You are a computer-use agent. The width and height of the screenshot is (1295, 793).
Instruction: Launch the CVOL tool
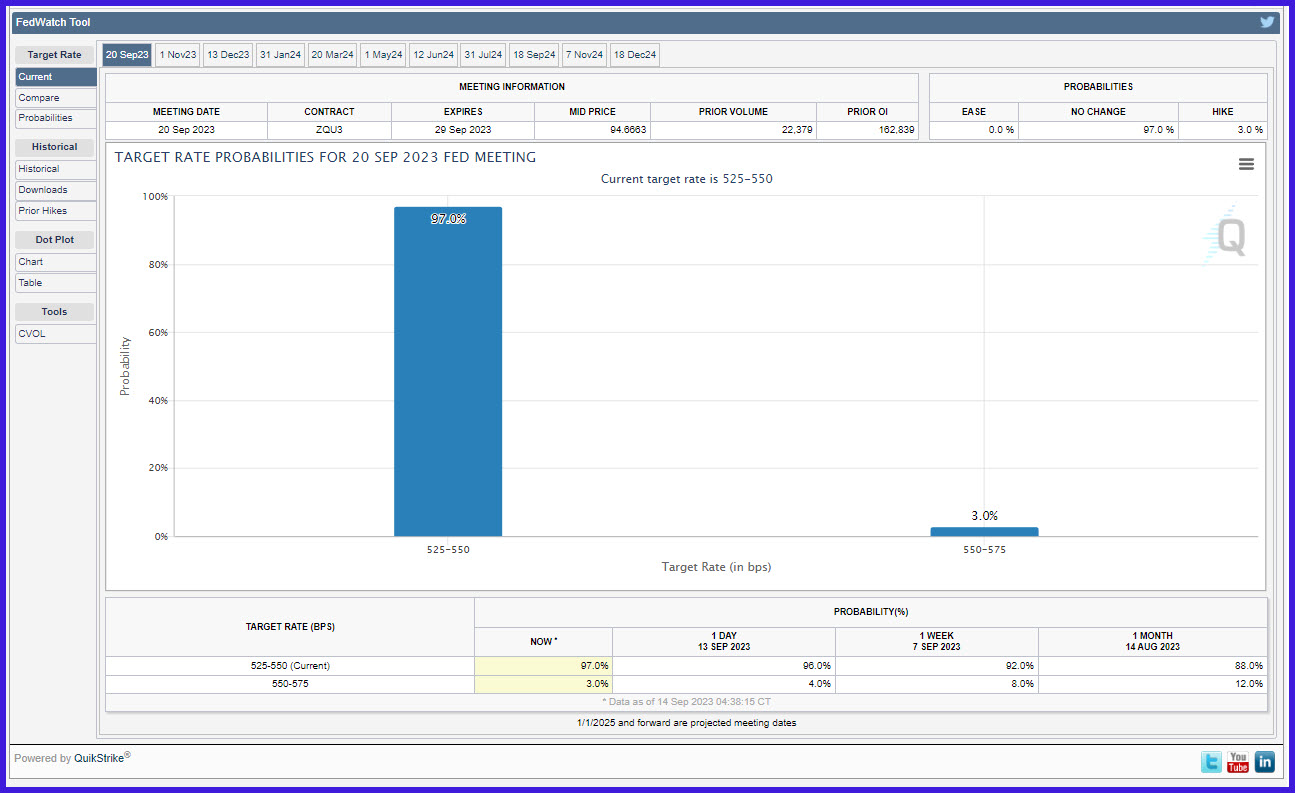(x=56, y=334)
